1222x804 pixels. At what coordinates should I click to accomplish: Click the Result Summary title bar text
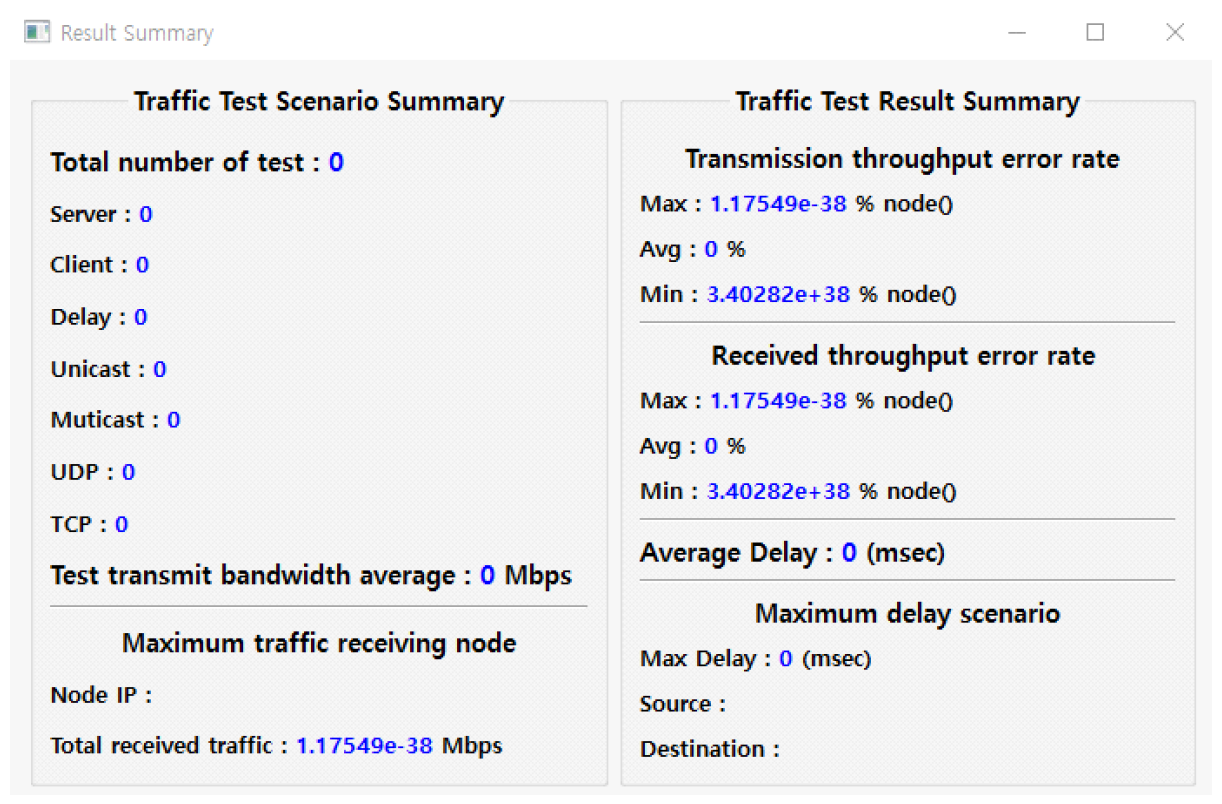pos(137,33)
